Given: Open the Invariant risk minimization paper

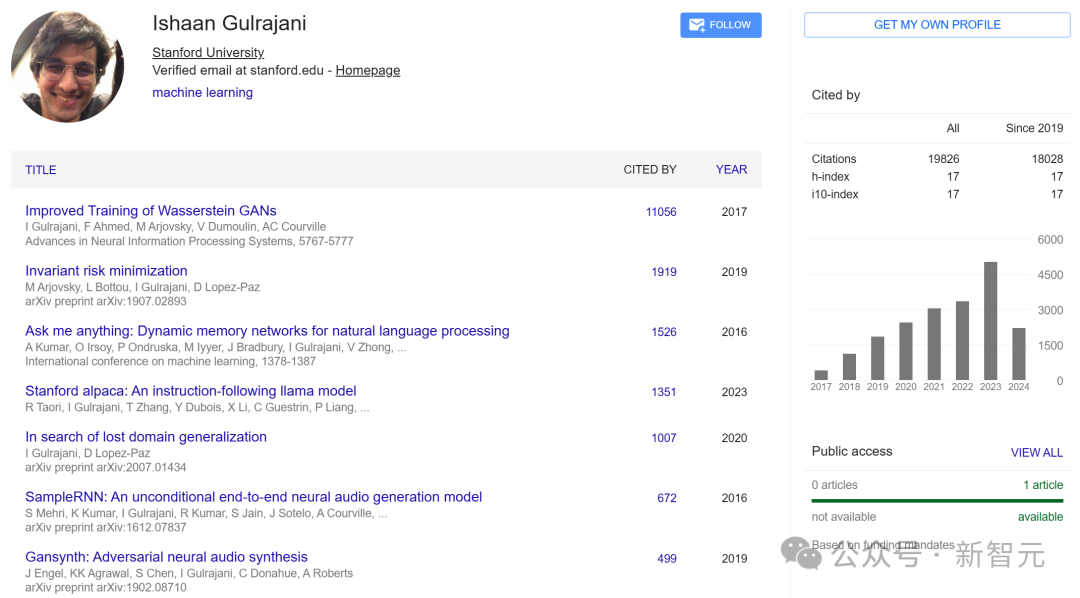Looking at the screenshot, I should (106, 271).
